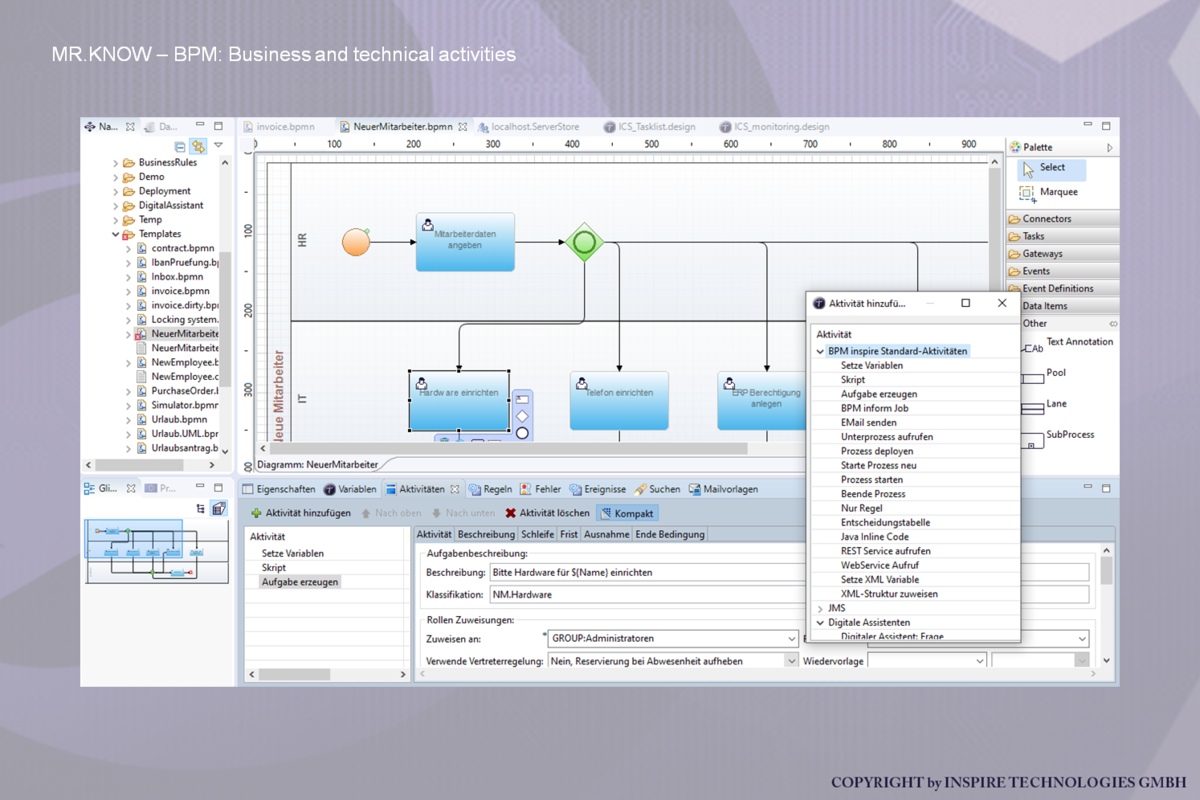The image size is (1200, 800).
Task: Open the Connectors palette drawer
Action: (x=1062, y=219)
